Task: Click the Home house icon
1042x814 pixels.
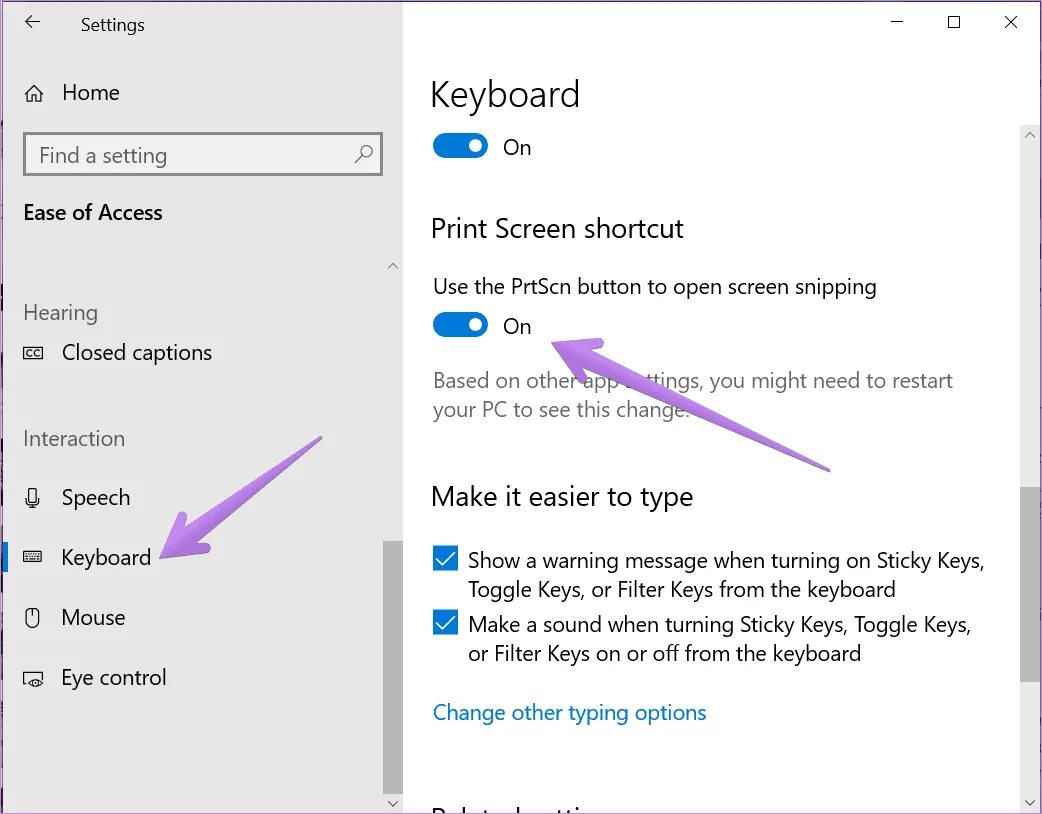Action: click(x=34, y=94)
